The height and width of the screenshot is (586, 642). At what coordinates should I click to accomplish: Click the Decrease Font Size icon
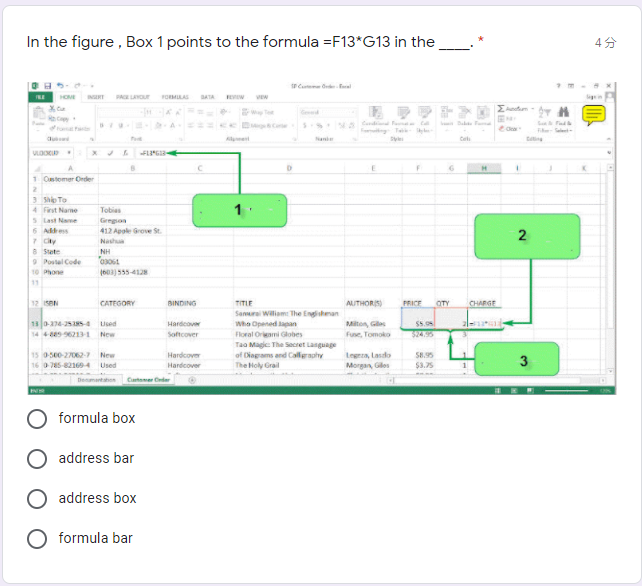(178, 112)
